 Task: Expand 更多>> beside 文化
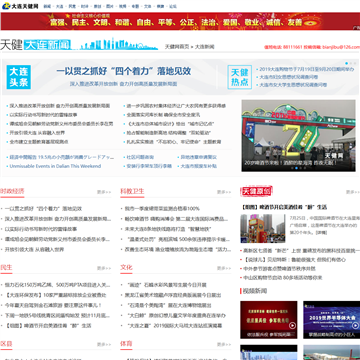(x=224, y=268)
